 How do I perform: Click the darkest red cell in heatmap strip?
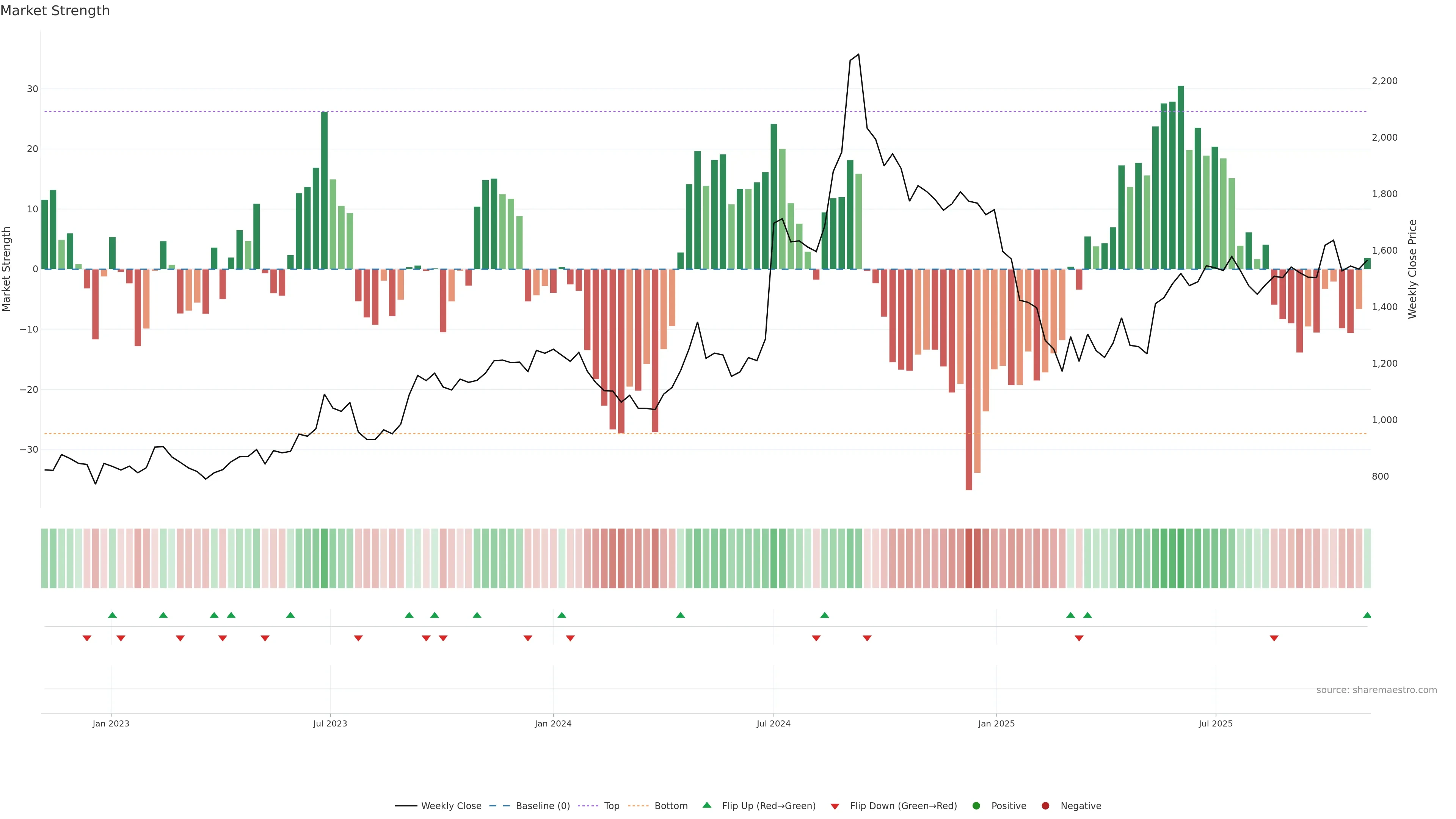tap(969, 558)
